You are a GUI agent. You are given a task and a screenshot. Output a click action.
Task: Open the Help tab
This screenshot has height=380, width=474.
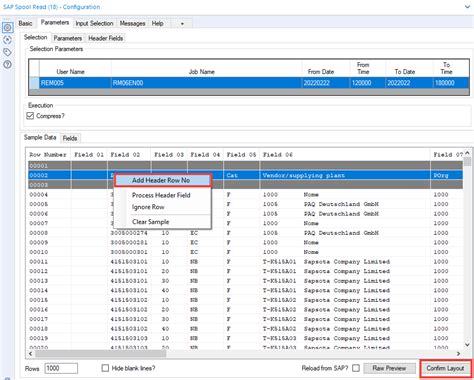pos(157,23)
